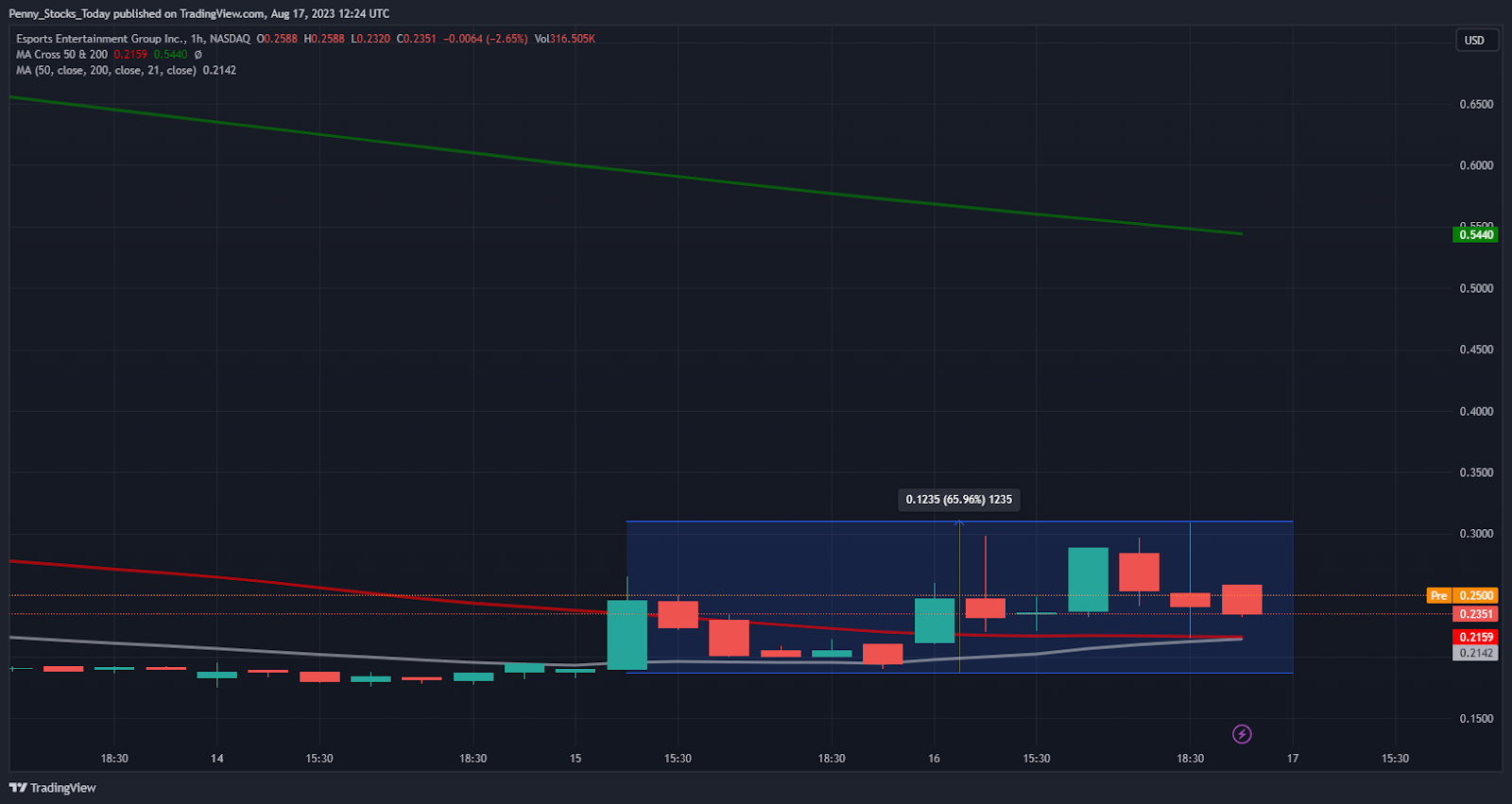Image resolution: width=1512 pixels, height=804 pixels.
Task: Click the -0.0064 (-2.65%) change value
Action: (x=486, y=39)
